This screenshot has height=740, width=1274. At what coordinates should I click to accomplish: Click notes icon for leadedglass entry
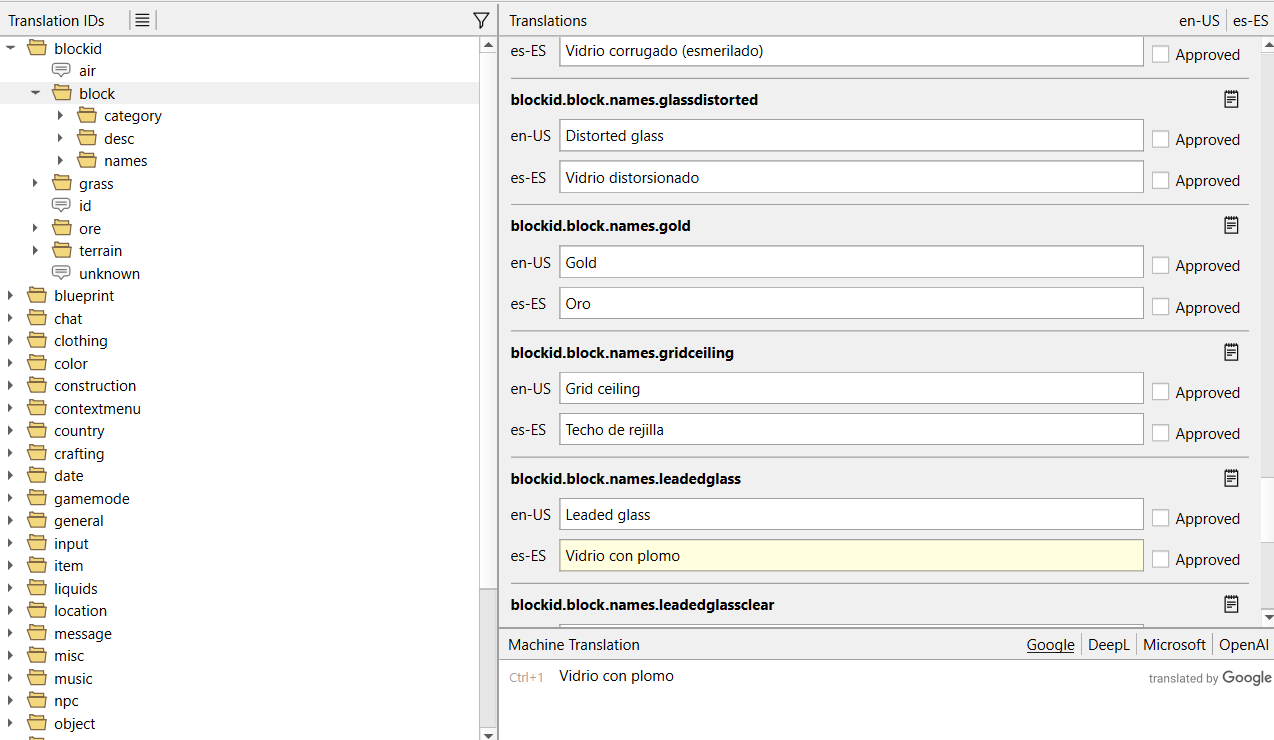pos(1231,478)
